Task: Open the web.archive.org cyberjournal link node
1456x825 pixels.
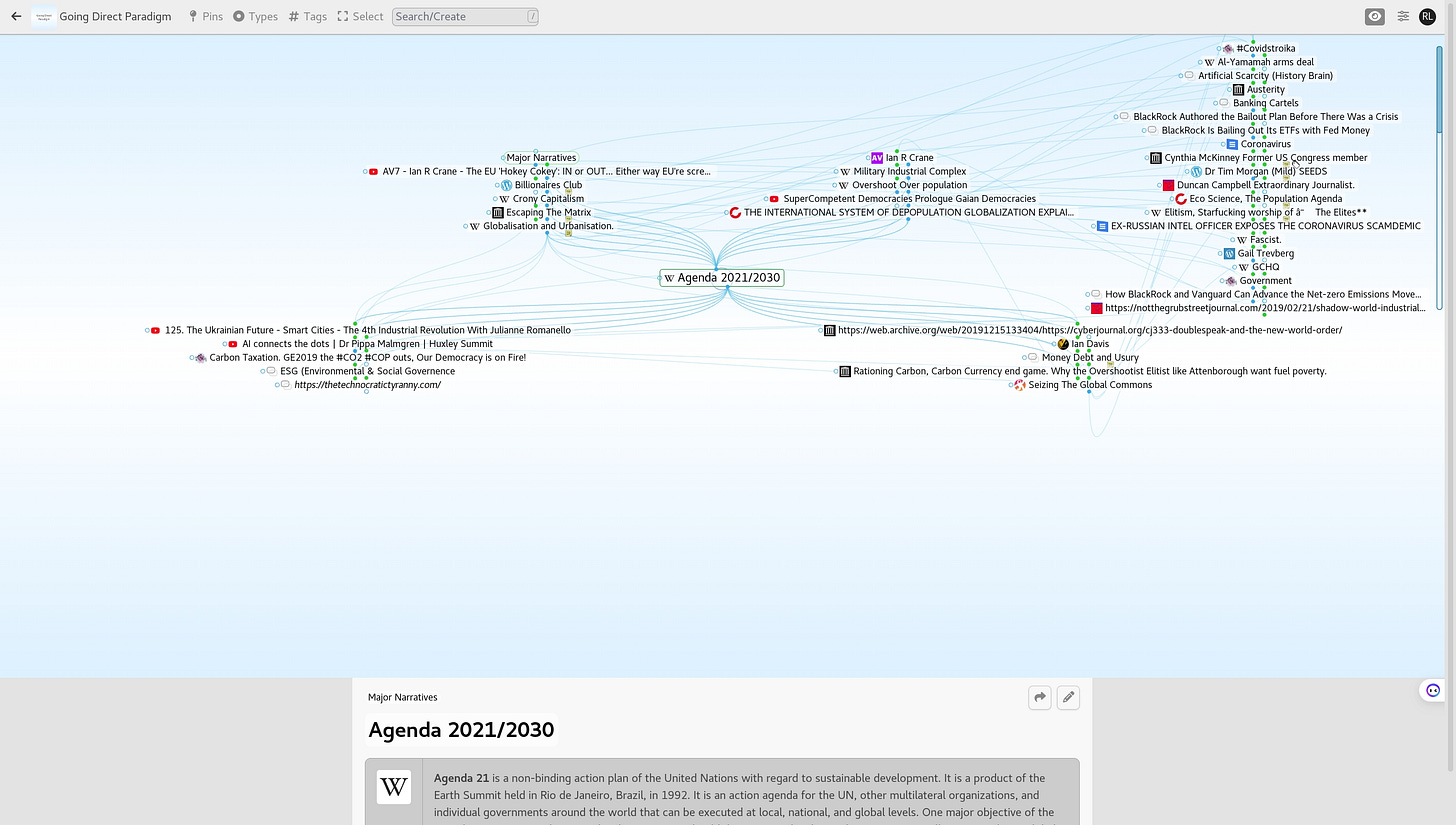Action: pyautogui.click(x=1083, y=330)
